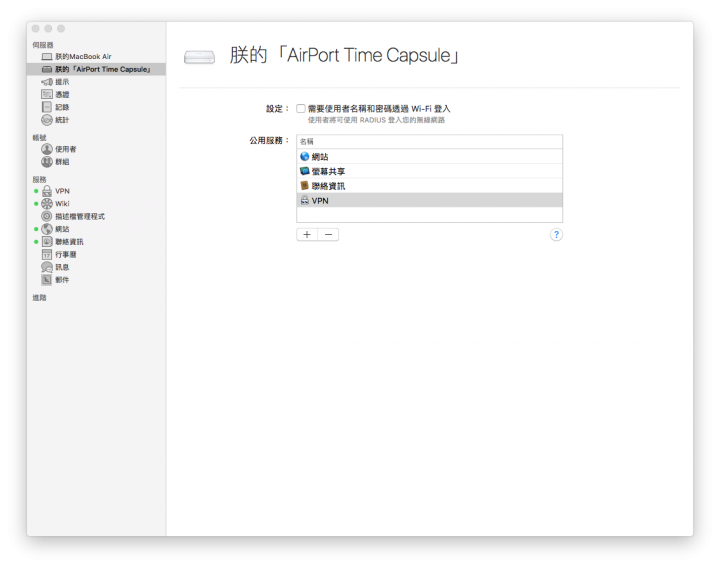Open 描述檔管理程式 profile manager service
The width and height of the screenshot is (720, 568).
tap(73, 216)
